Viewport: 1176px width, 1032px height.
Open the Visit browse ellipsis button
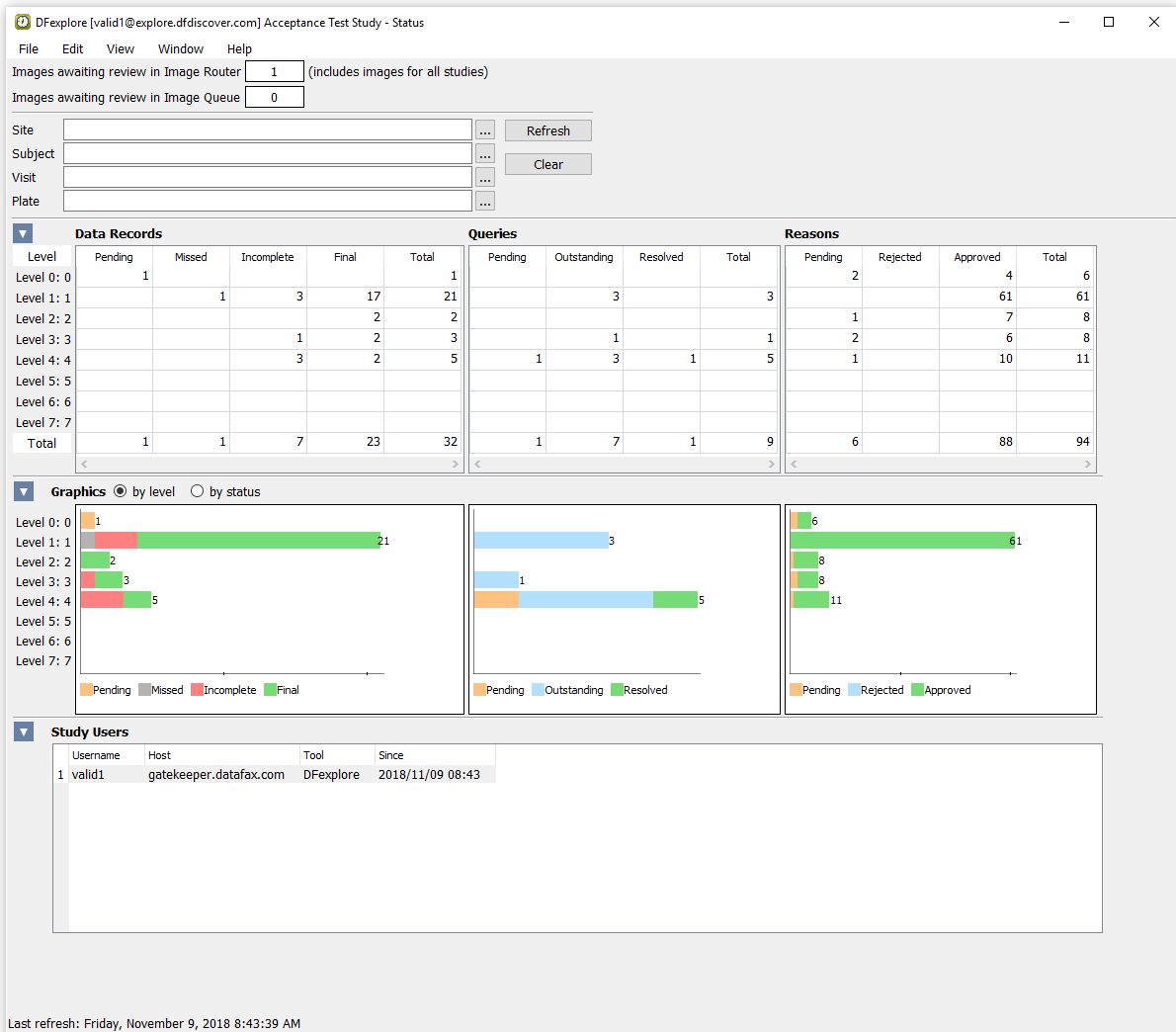click(484, 178)
